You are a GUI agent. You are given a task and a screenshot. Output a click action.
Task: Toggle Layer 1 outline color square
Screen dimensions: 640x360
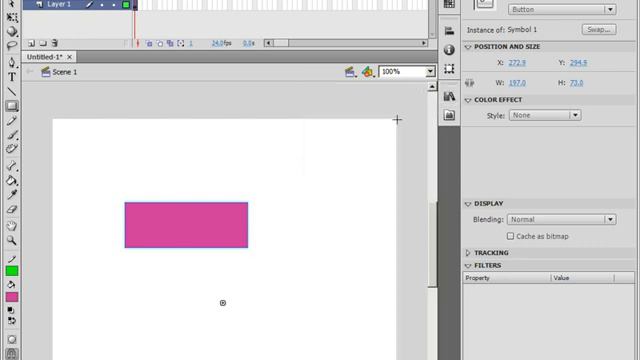126,5
